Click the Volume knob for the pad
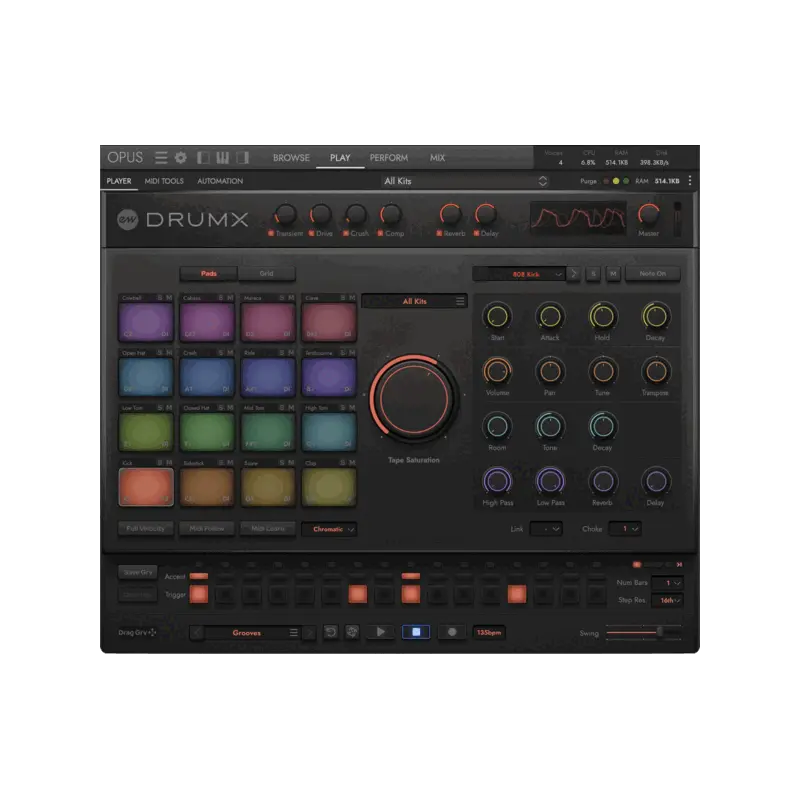This screenshot has width=800, height=800. 497,371
